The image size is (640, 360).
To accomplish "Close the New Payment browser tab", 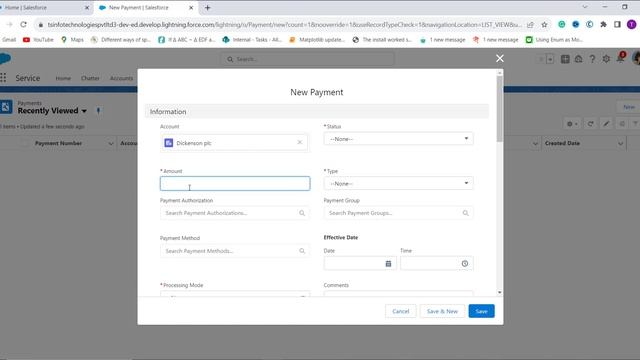I will [x=191, y=8].
